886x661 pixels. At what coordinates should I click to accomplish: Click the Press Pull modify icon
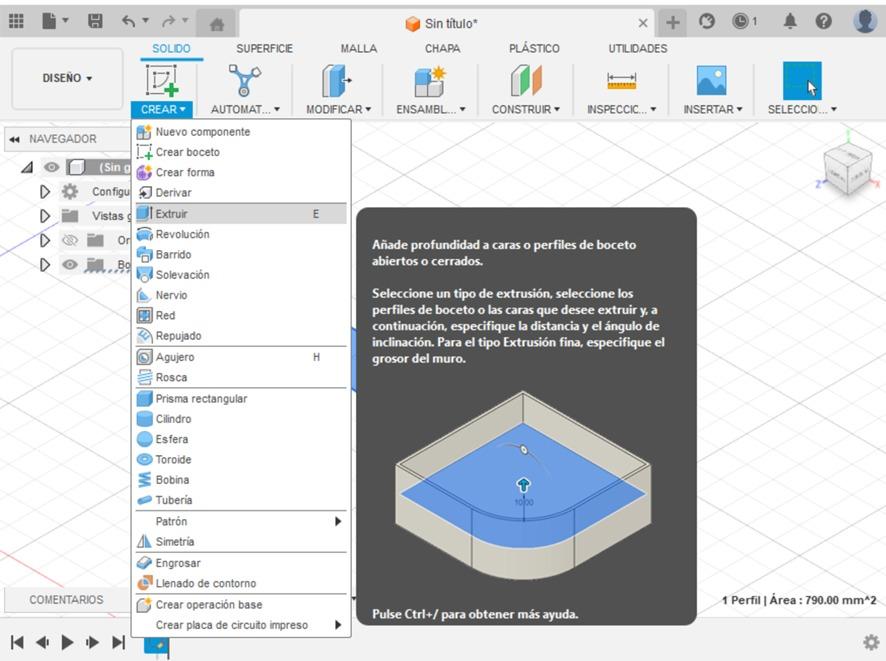coord(337,80)
